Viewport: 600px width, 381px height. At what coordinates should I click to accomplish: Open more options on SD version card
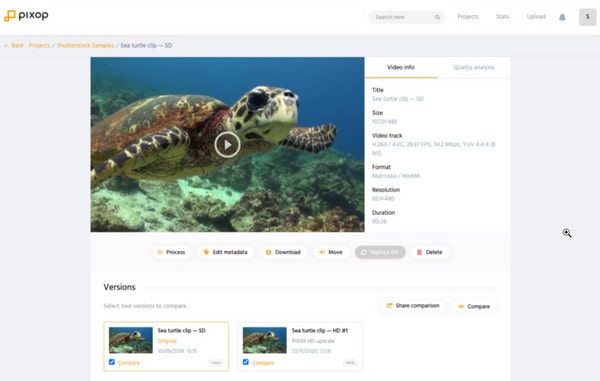pos(216,363)
